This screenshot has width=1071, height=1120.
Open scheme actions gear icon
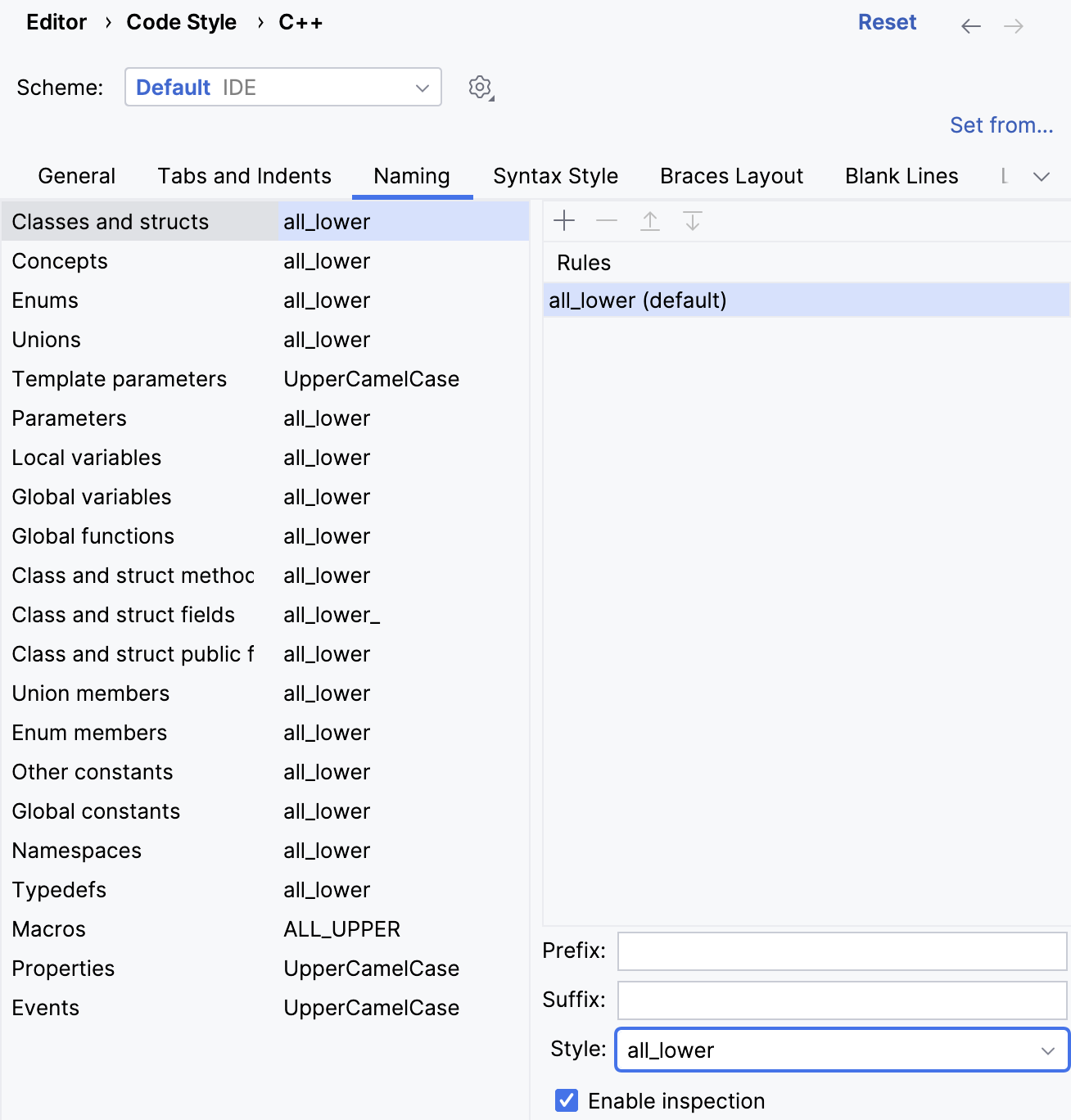[x=481, y=88]
